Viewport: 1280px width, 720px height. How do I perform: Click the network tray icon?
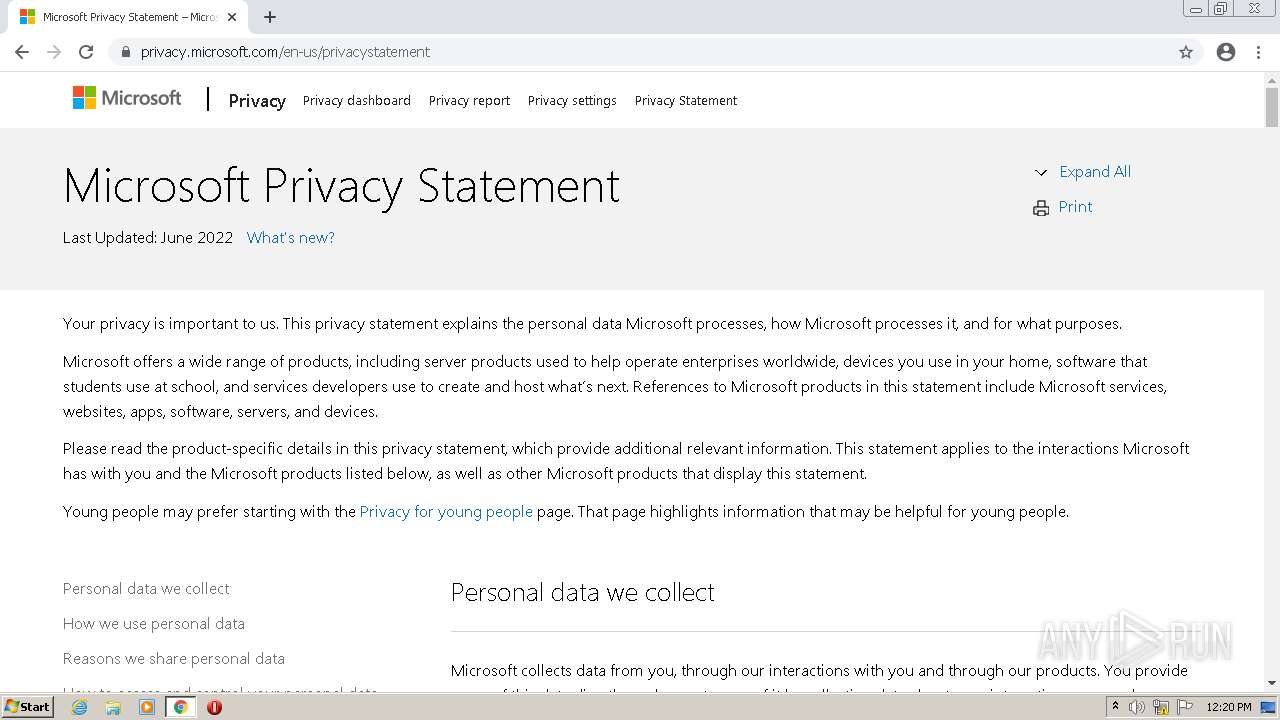click(1161, 707)
